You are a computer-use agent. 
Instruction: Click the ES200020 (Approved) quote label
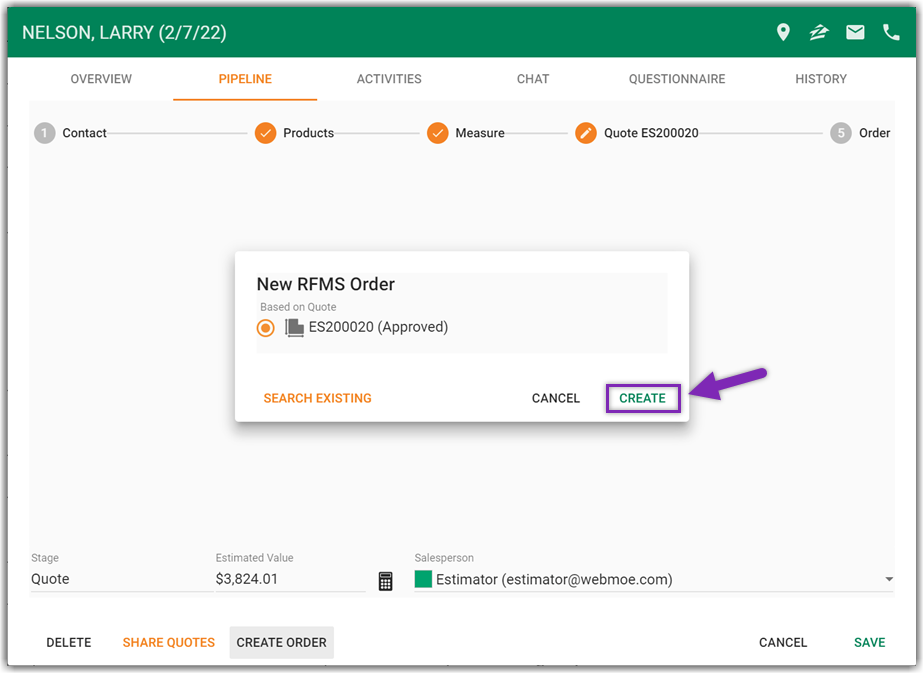pyautogui.click(x=378, y=327)
